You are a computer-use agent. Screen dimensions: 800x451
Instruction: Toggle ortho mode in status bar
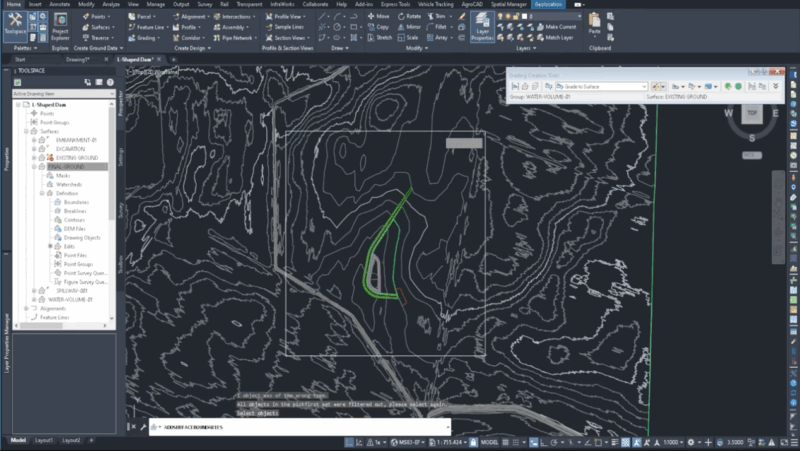pyautogui.click(x=544, y=442)
